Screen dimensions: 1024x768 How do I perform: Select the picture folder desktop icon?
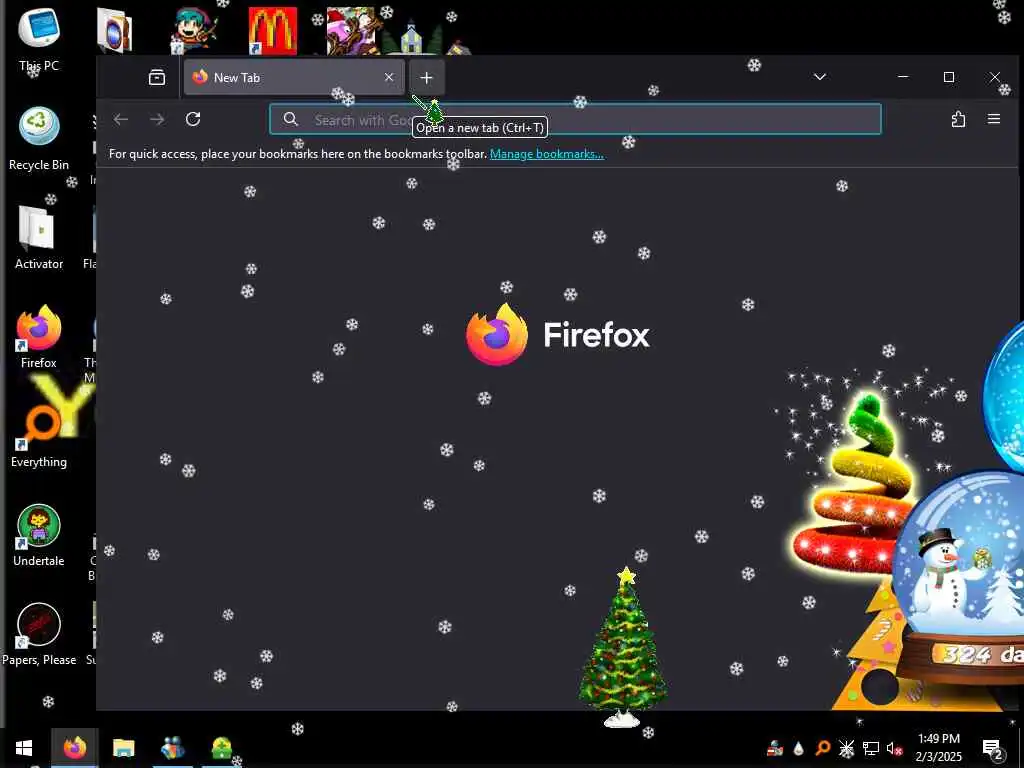point(114,31)
